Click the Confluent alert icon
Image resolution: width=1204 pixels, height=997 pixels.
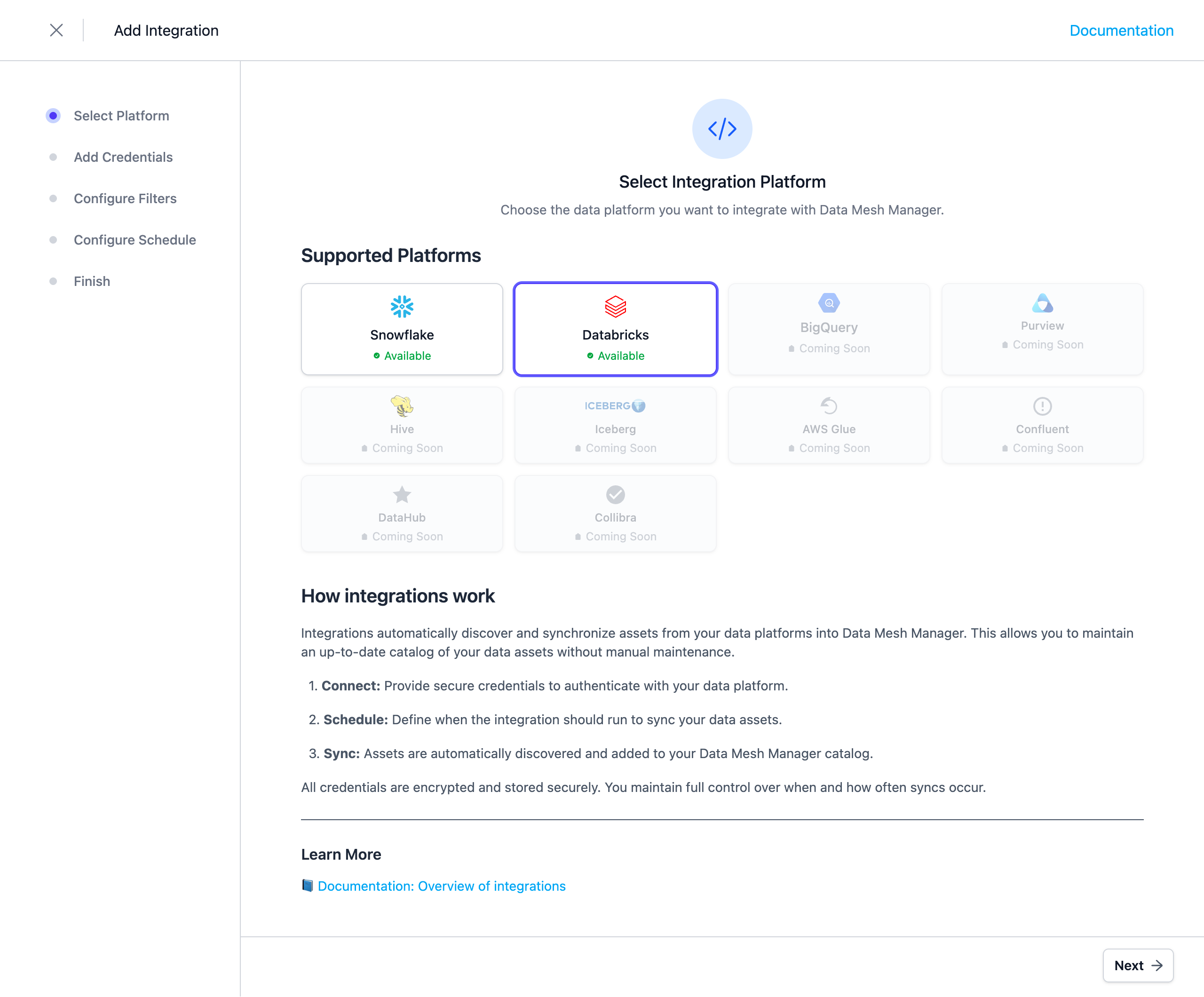point(1042,405)
